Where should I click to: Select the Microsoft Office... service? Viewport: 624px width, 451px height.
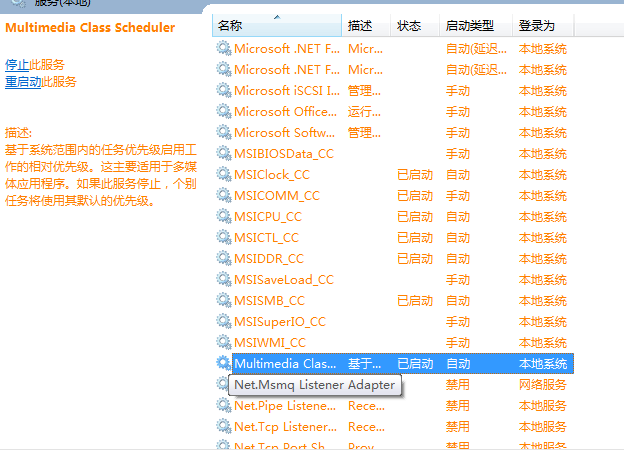click(285, 112)
